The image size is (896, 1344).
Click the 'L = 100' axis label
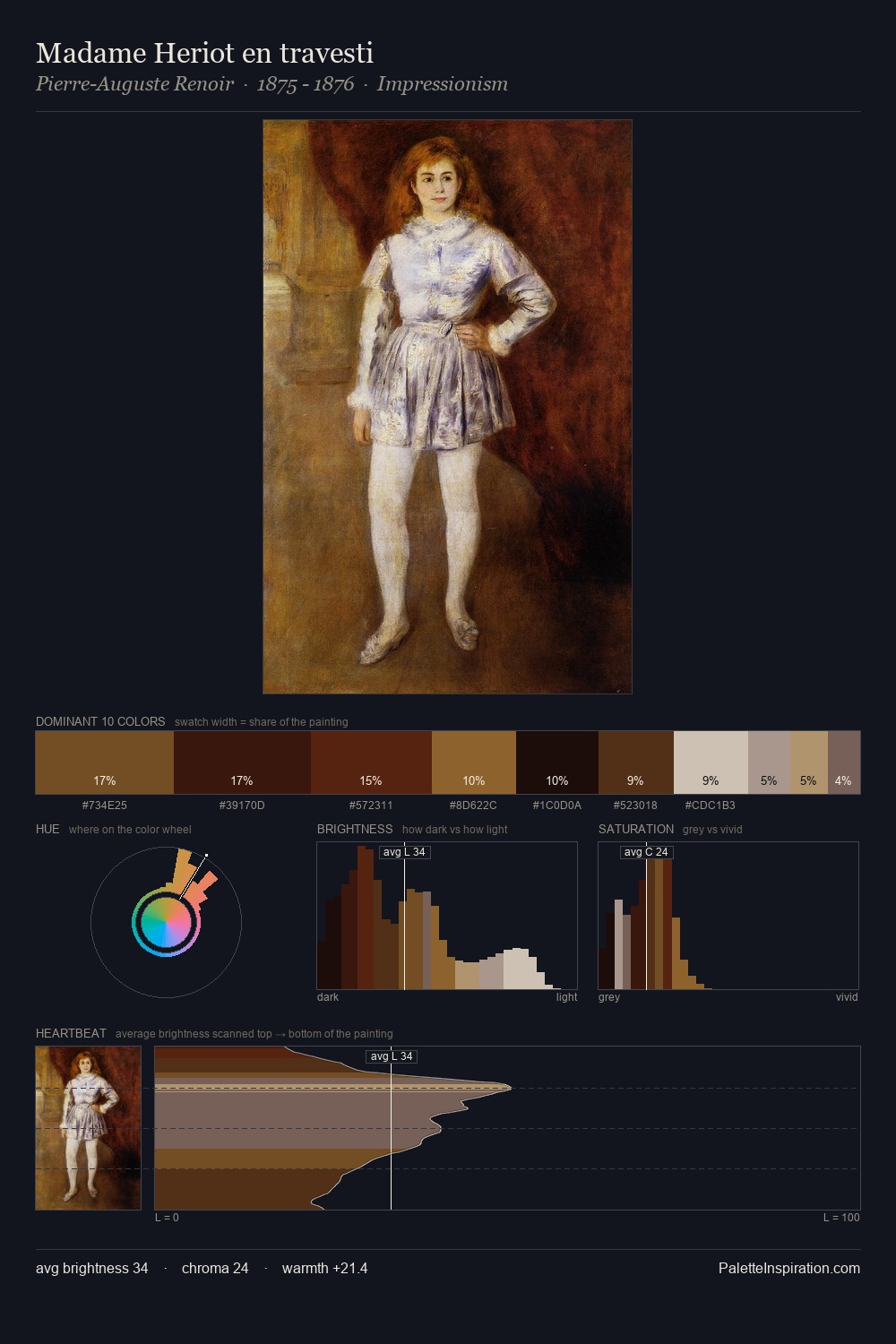pyautogui.click(x=841, y=1217)
